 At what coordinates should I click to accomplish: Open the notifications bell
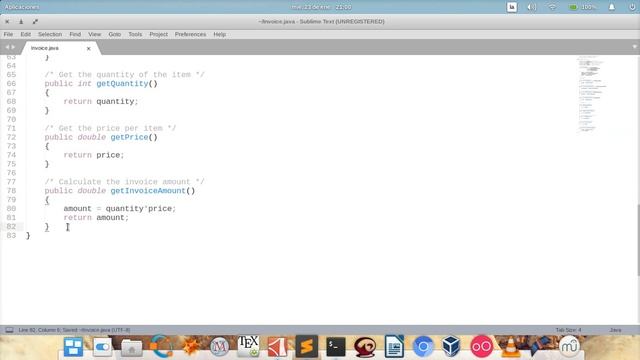(611, 7)
